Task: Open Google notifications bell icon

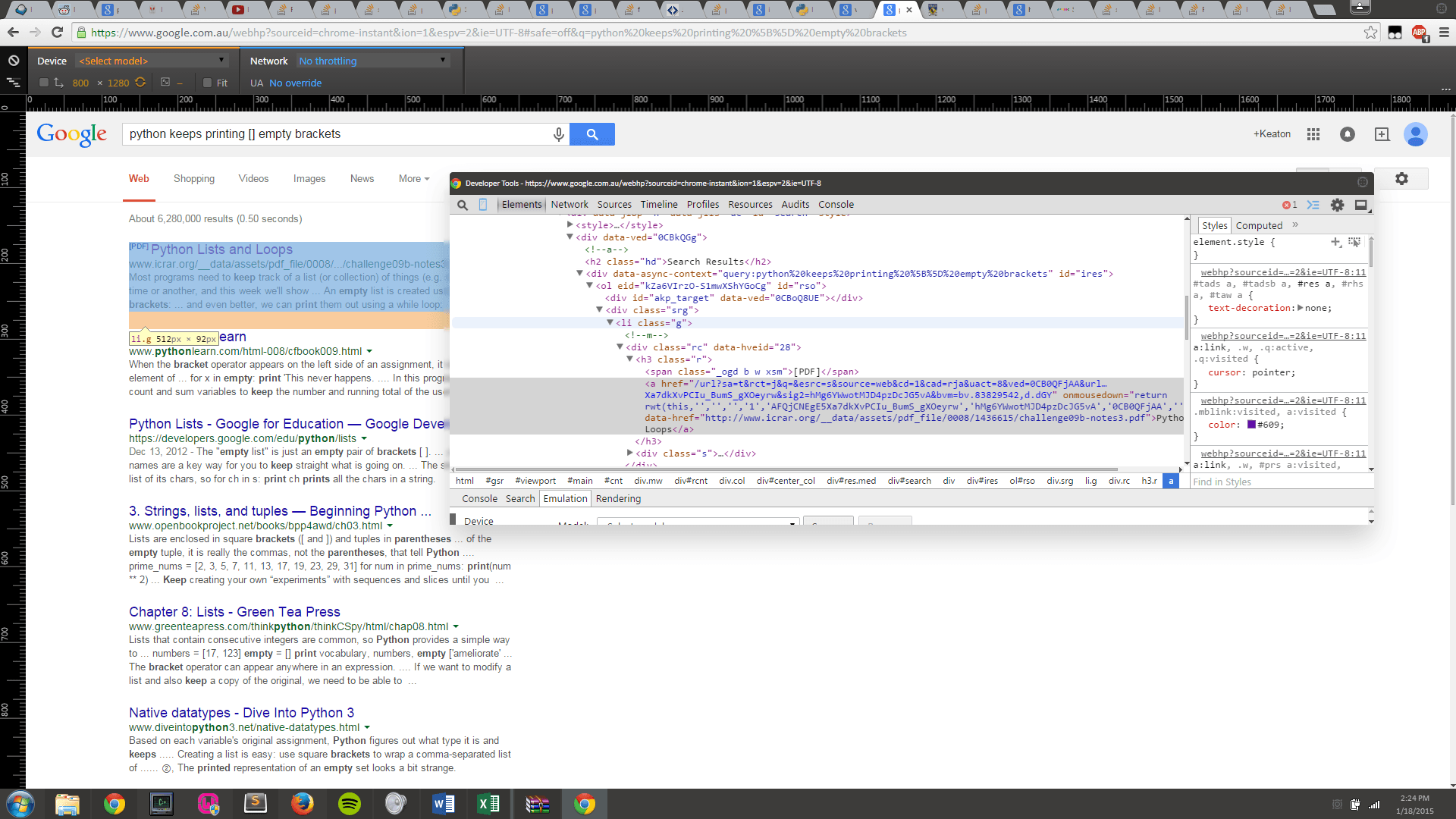Action: coord(1348,134)
